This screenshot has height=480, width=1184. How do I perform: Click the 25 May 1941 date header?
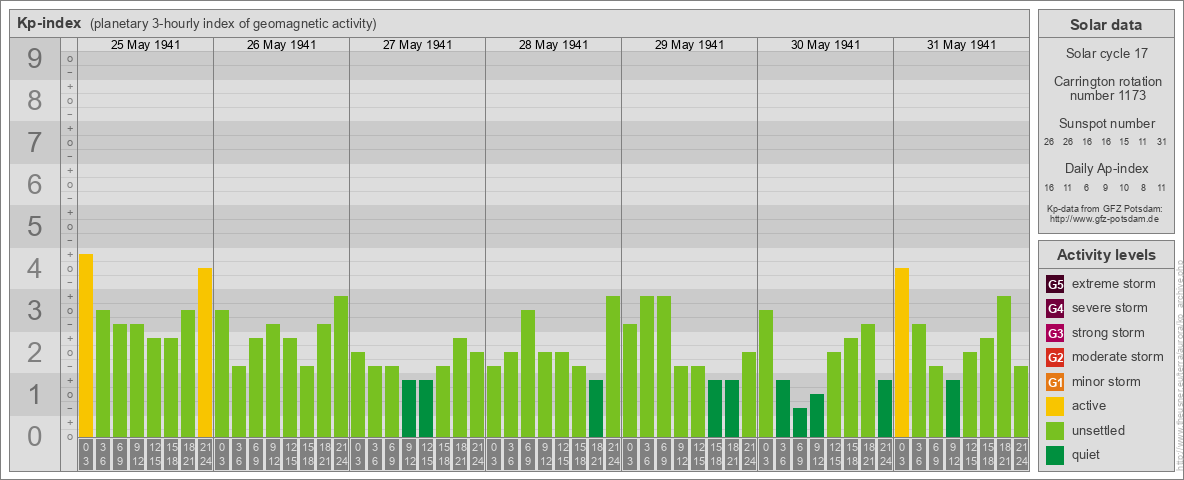(x=146, y=45)
